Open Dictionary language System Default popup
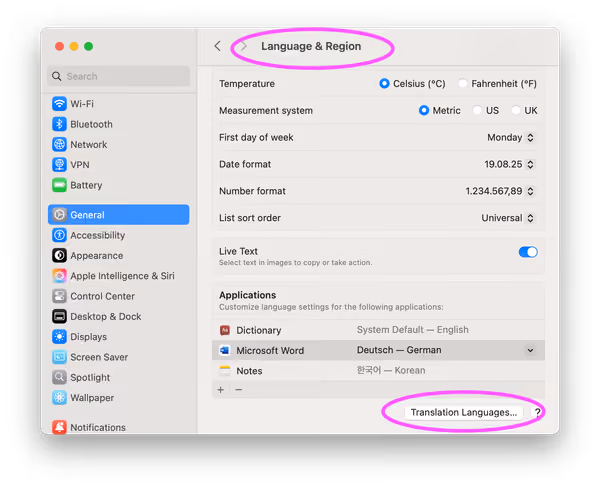This screenshot has width=600, height=488. (412, 330)
